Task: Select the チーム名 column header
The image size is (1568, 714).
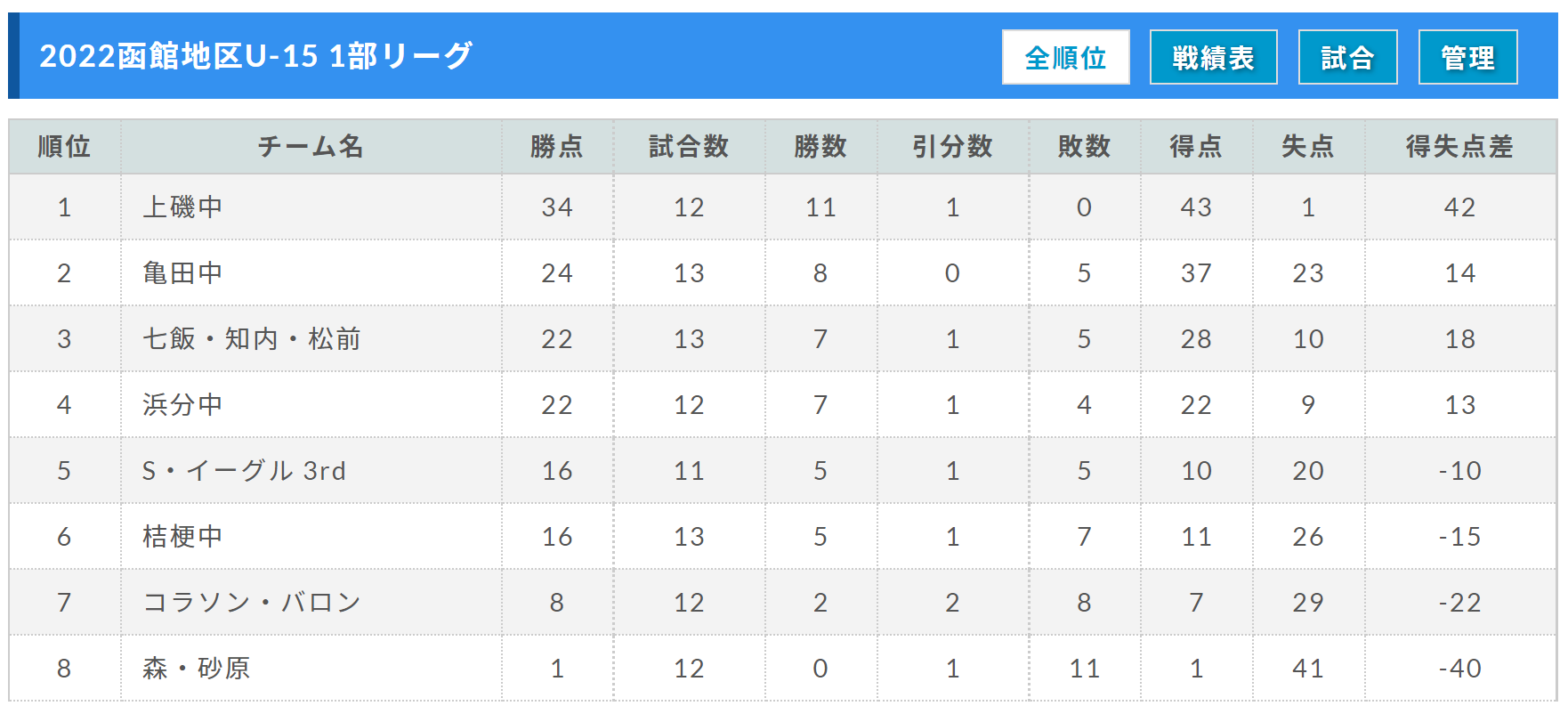Action: pyautogui.click(x=311, y=146)
